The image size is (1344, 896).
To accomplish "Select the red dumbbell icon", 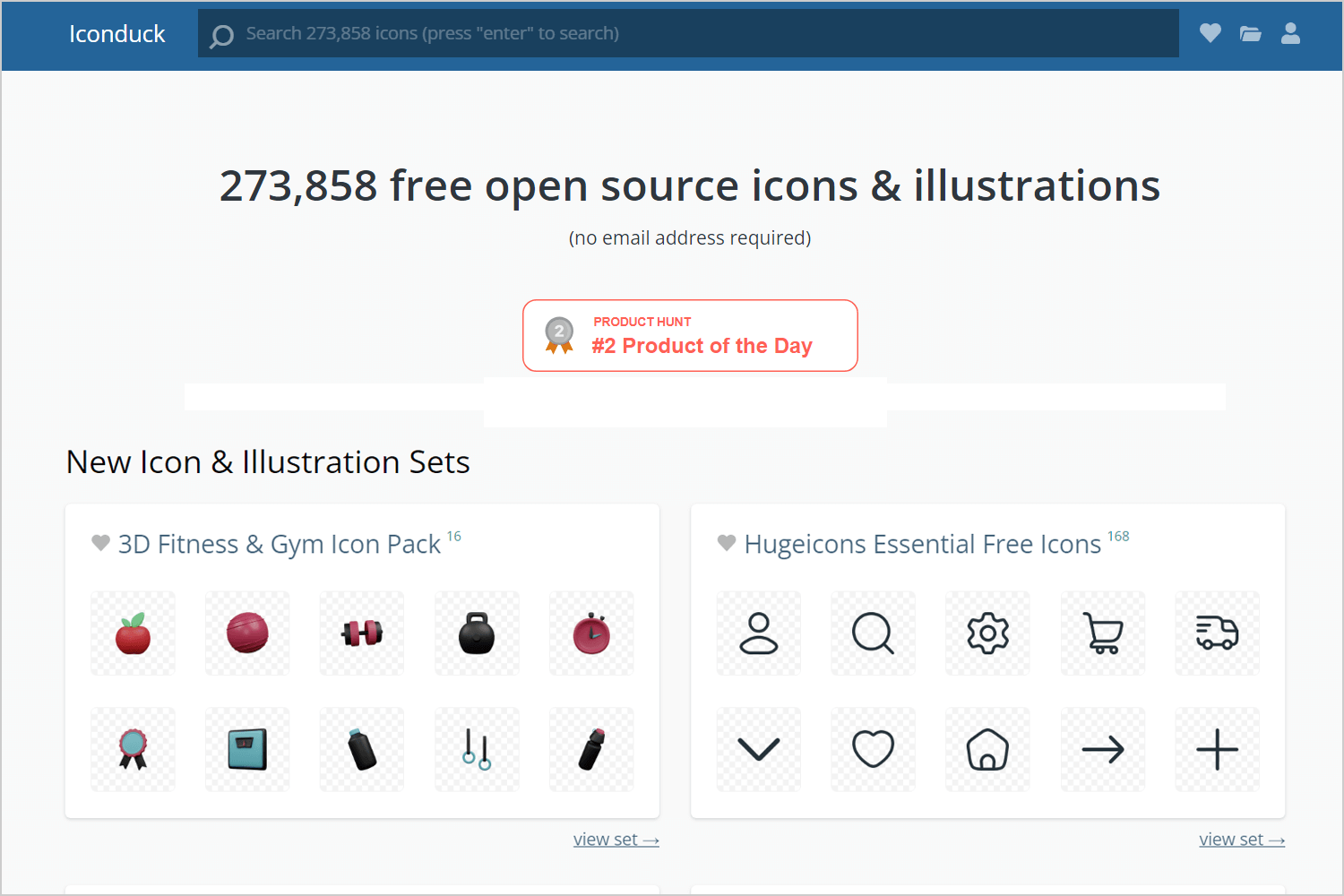I will pyautogui.click(x=362, y=633).
